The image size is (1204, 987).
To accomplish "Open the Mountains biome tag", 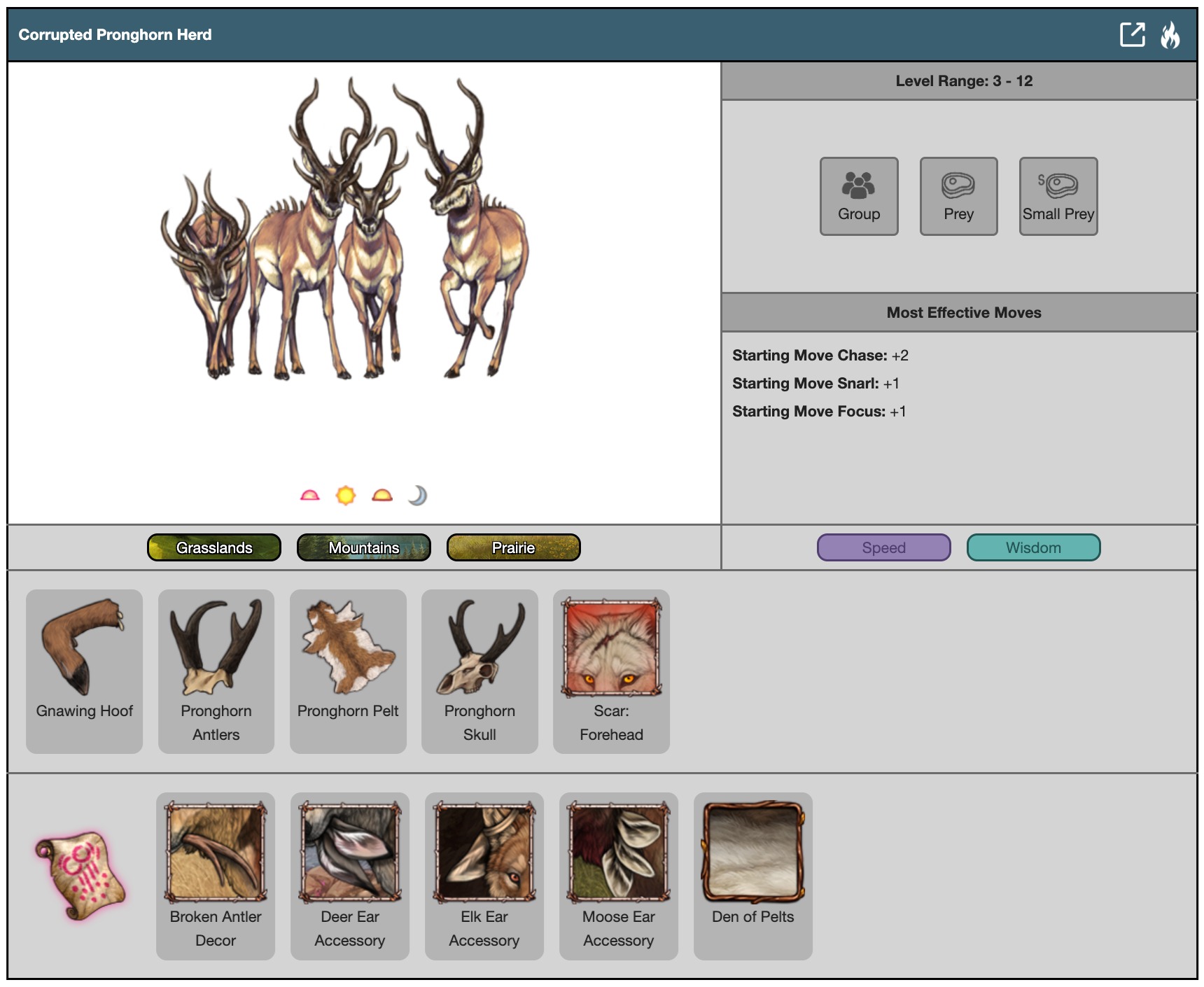I will (x=363, y=547).
